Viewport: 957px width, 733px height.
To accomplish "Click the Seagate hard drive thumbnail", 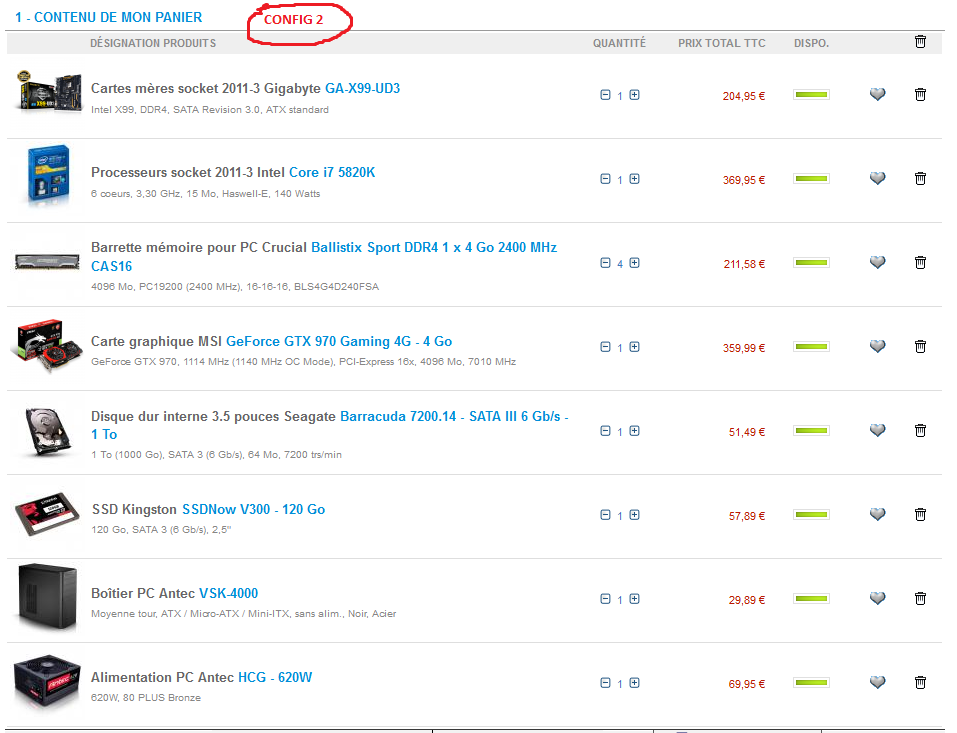I will click(46, 431).
